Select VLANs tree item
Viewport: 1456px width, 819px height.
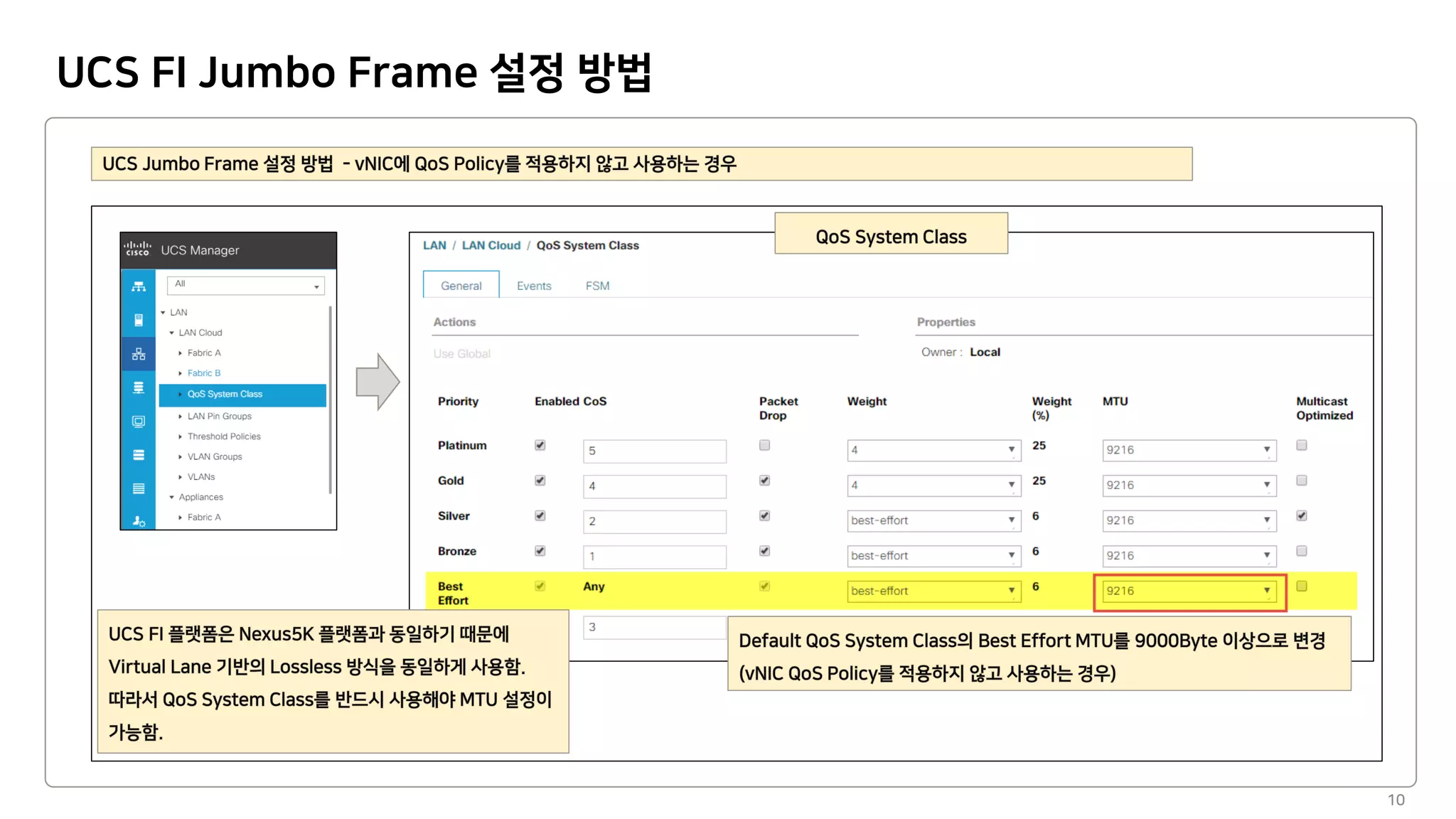[201, 477]
